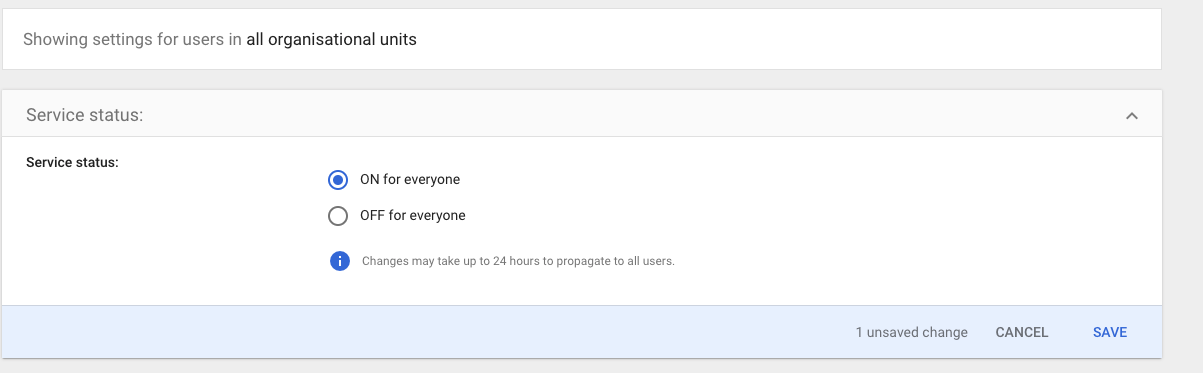
Task: Click the organisational units banner card
Action: [582, 39]
